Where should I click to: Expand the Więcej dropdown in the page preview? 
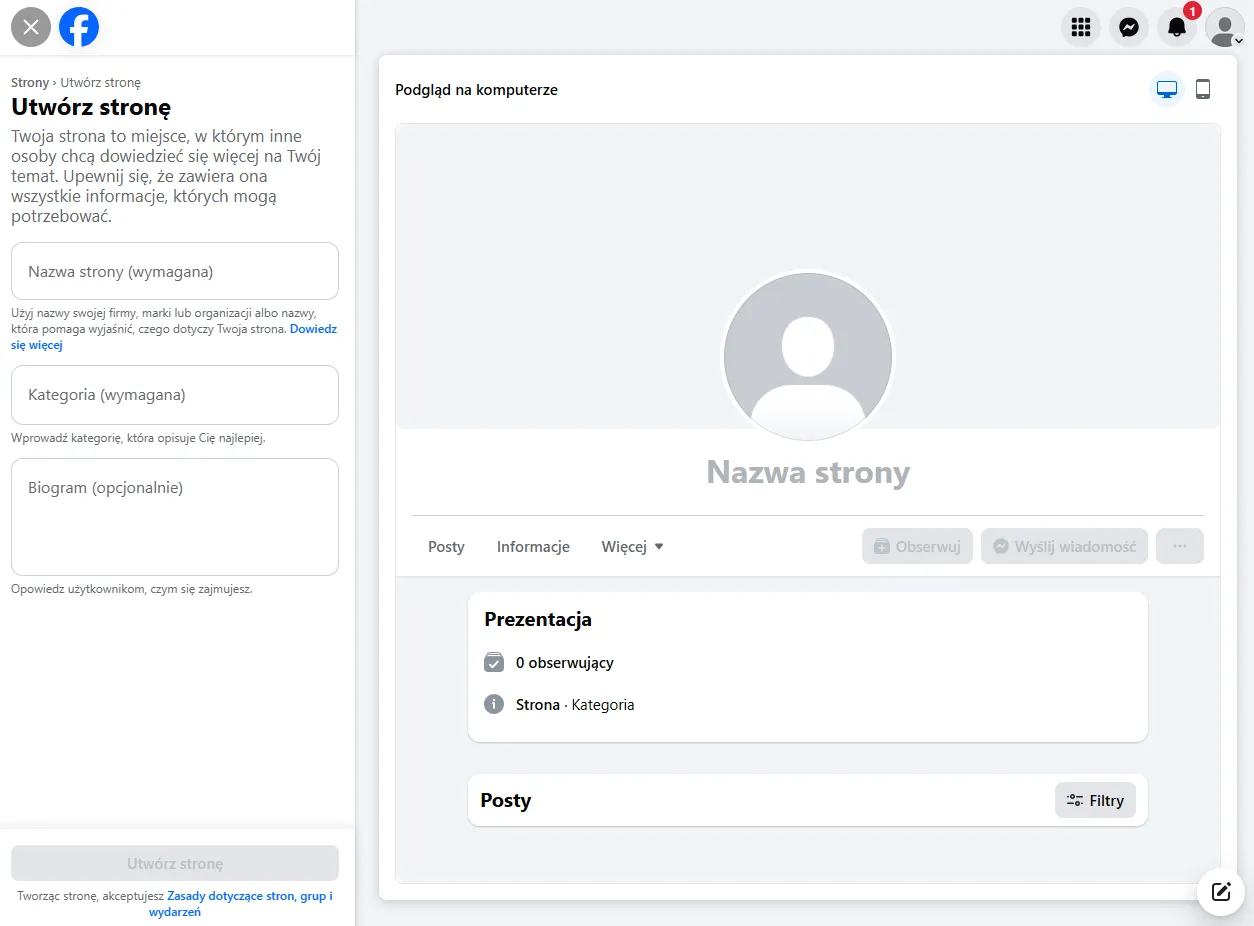632,547
